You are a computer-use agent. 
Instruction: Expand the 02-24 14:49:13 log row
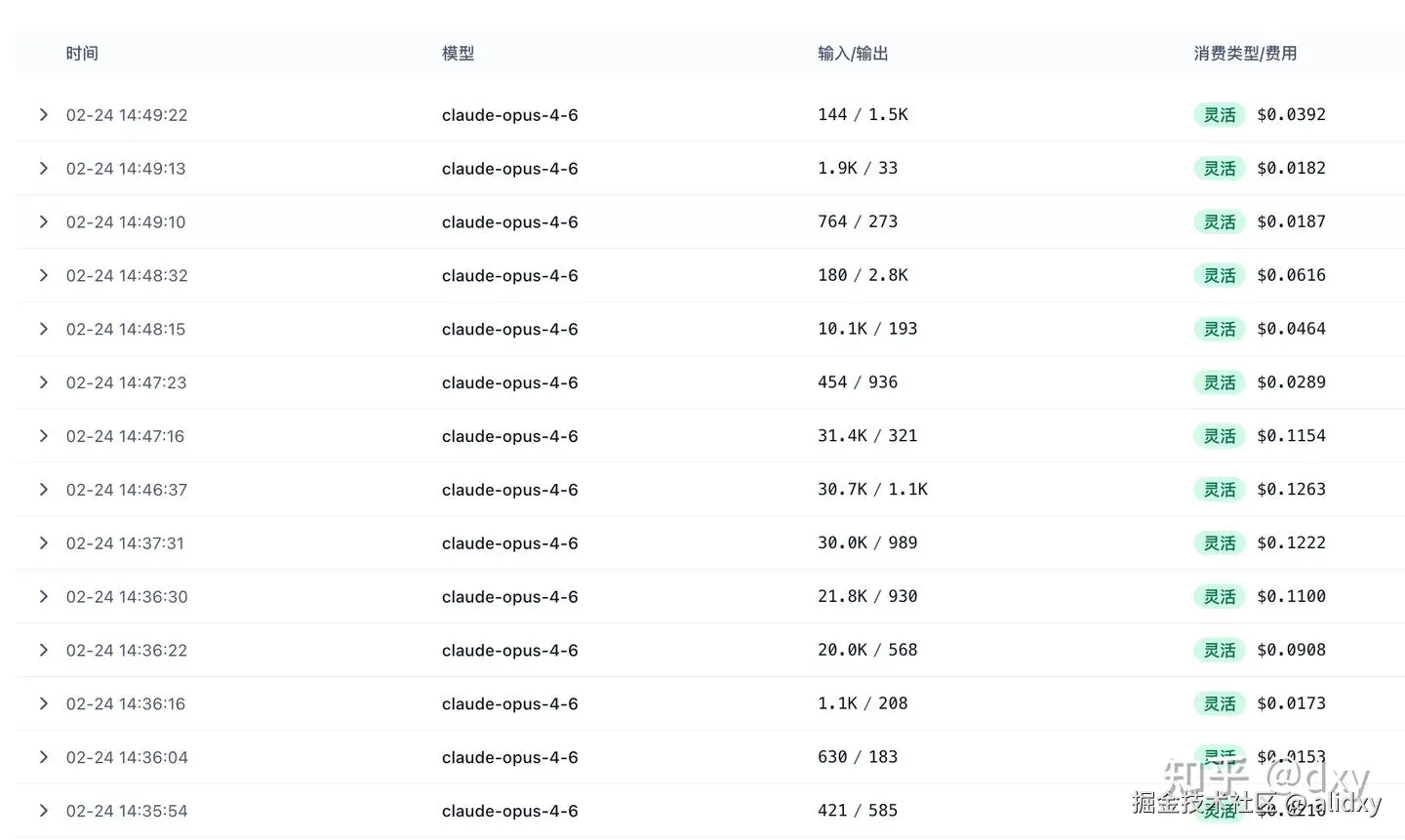point(43,169)
